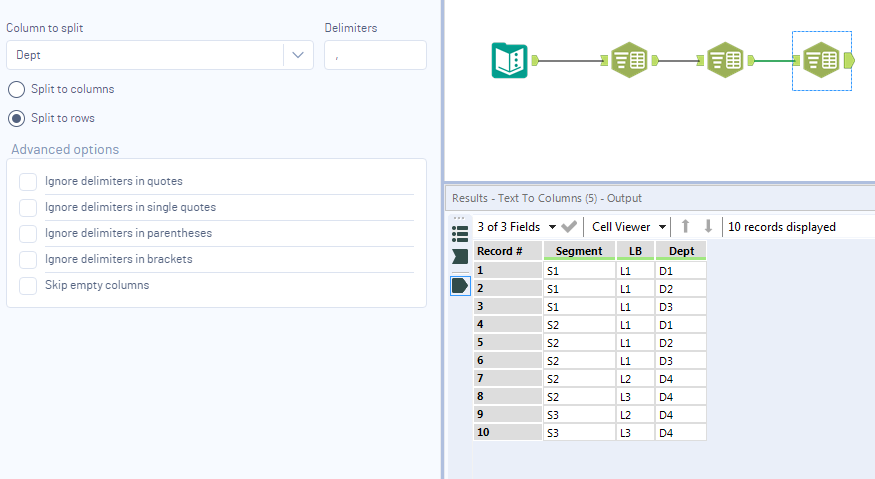Click the Segment column header

point(579,251)
